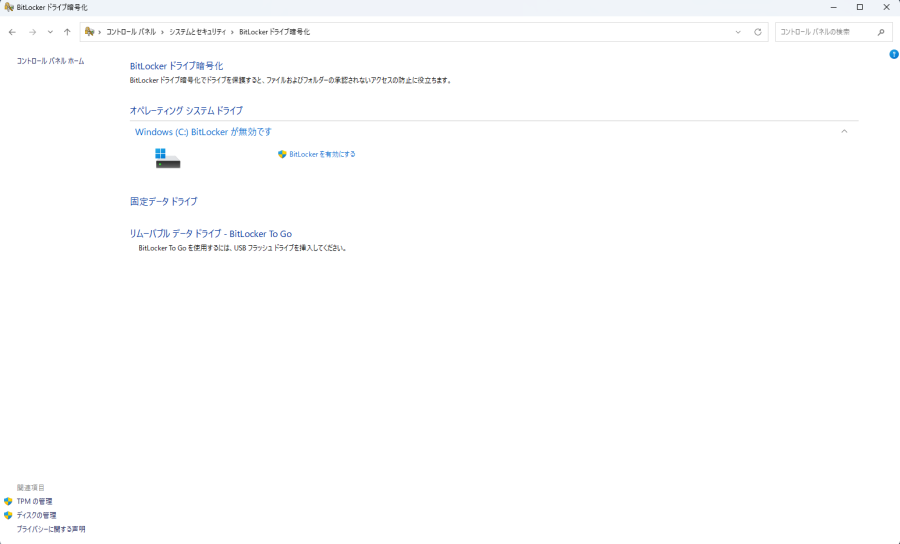Go up one level with up arrow
Image resolution: width=900 pixels, height=544 pixels.
click(67, 32)
